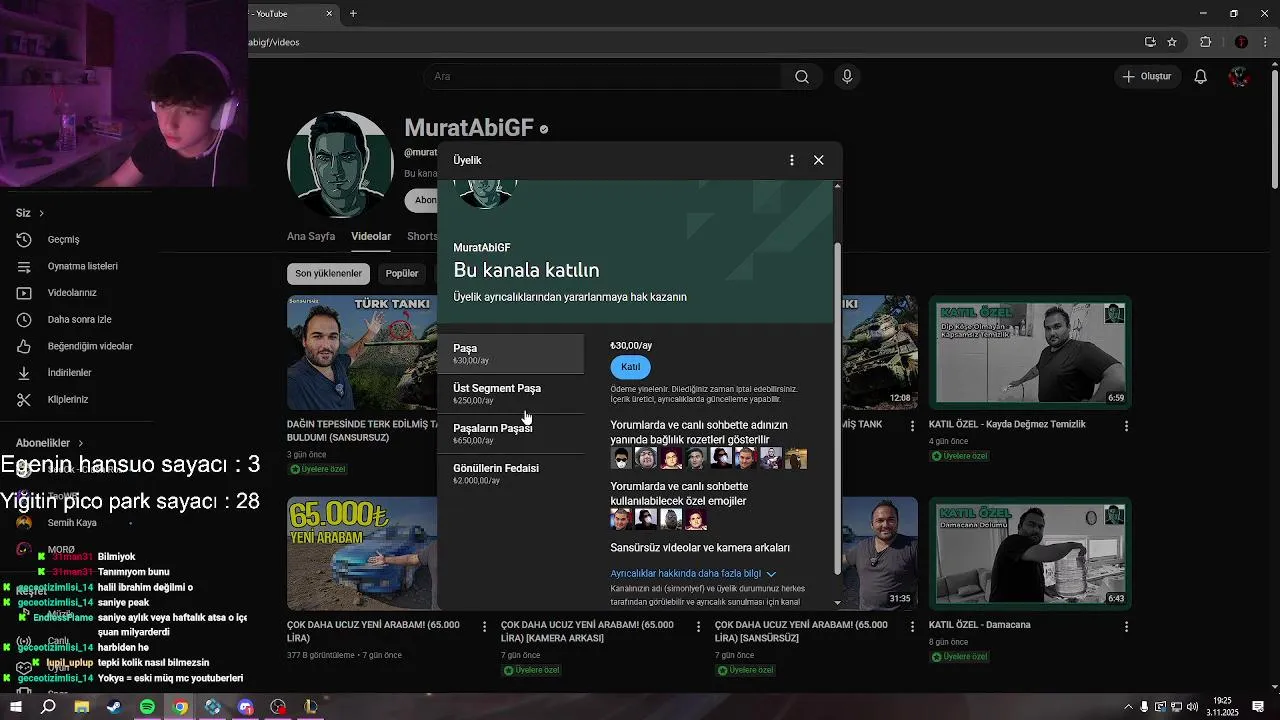Switch to the Videolar channel tab
Viewport: 1280px width, 720px height.
371,237
